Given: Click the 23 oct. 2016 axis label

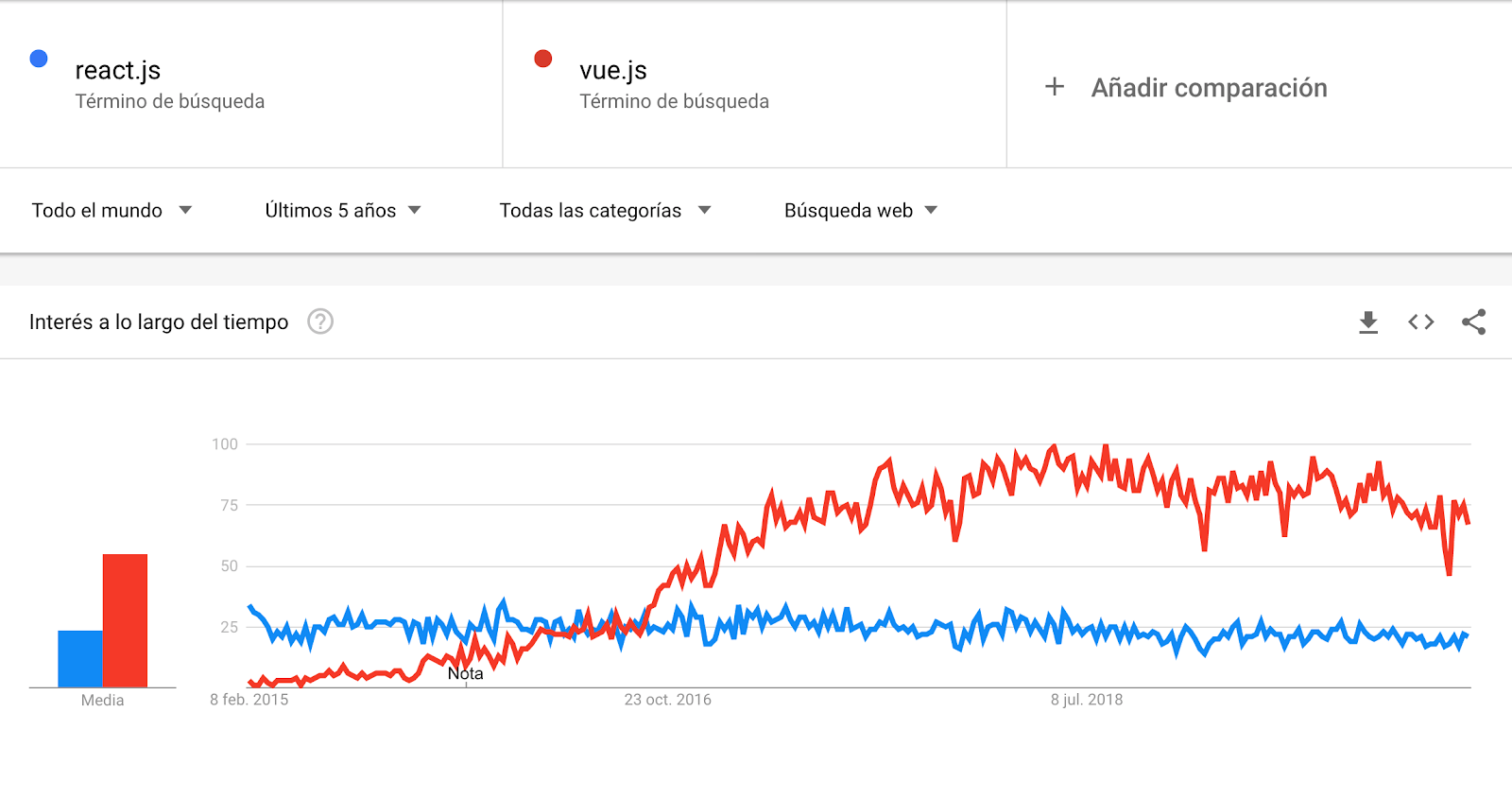Looking at the screenshot, I should (667, 700).
